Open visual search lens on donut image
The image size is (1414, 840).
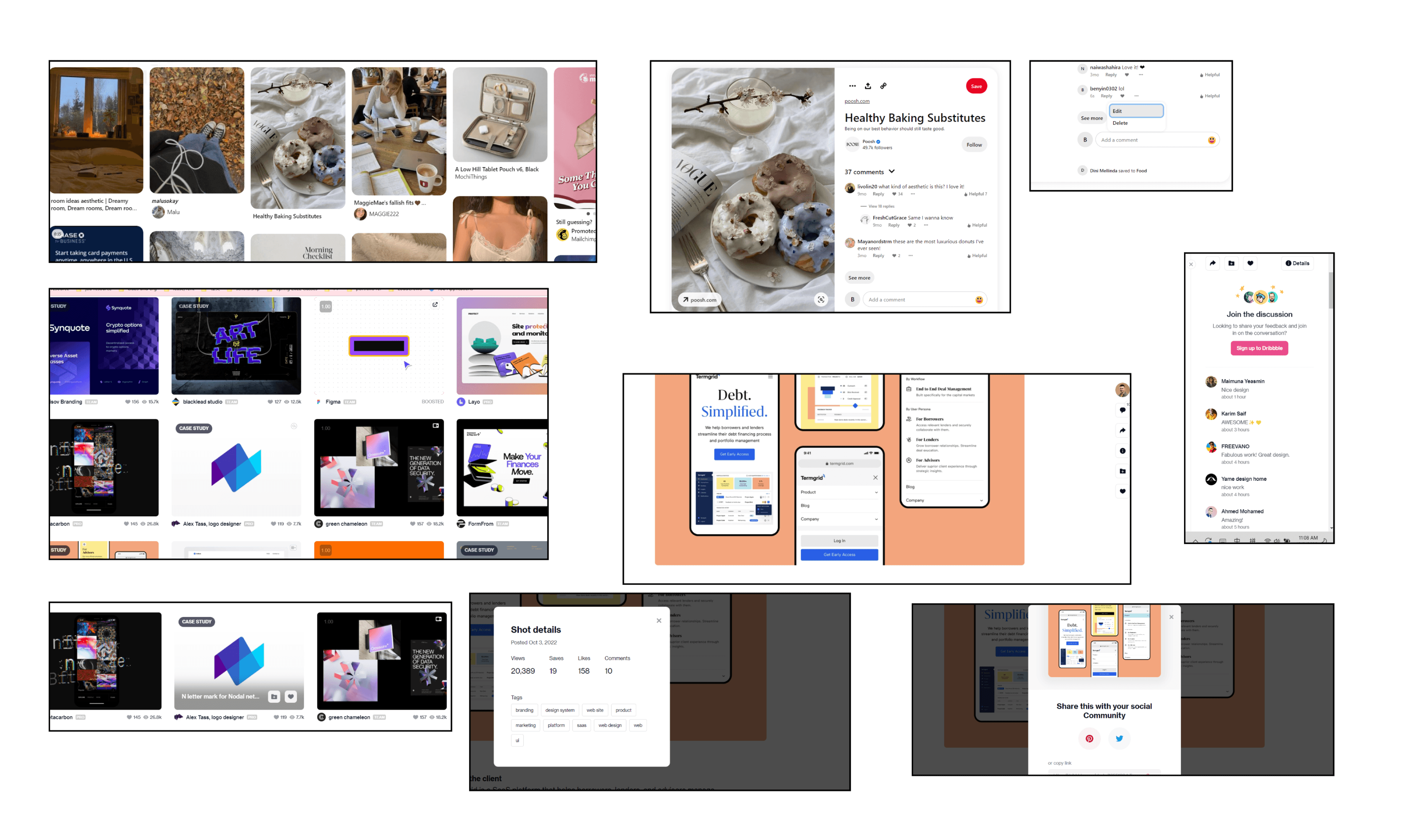coord(821,300)
